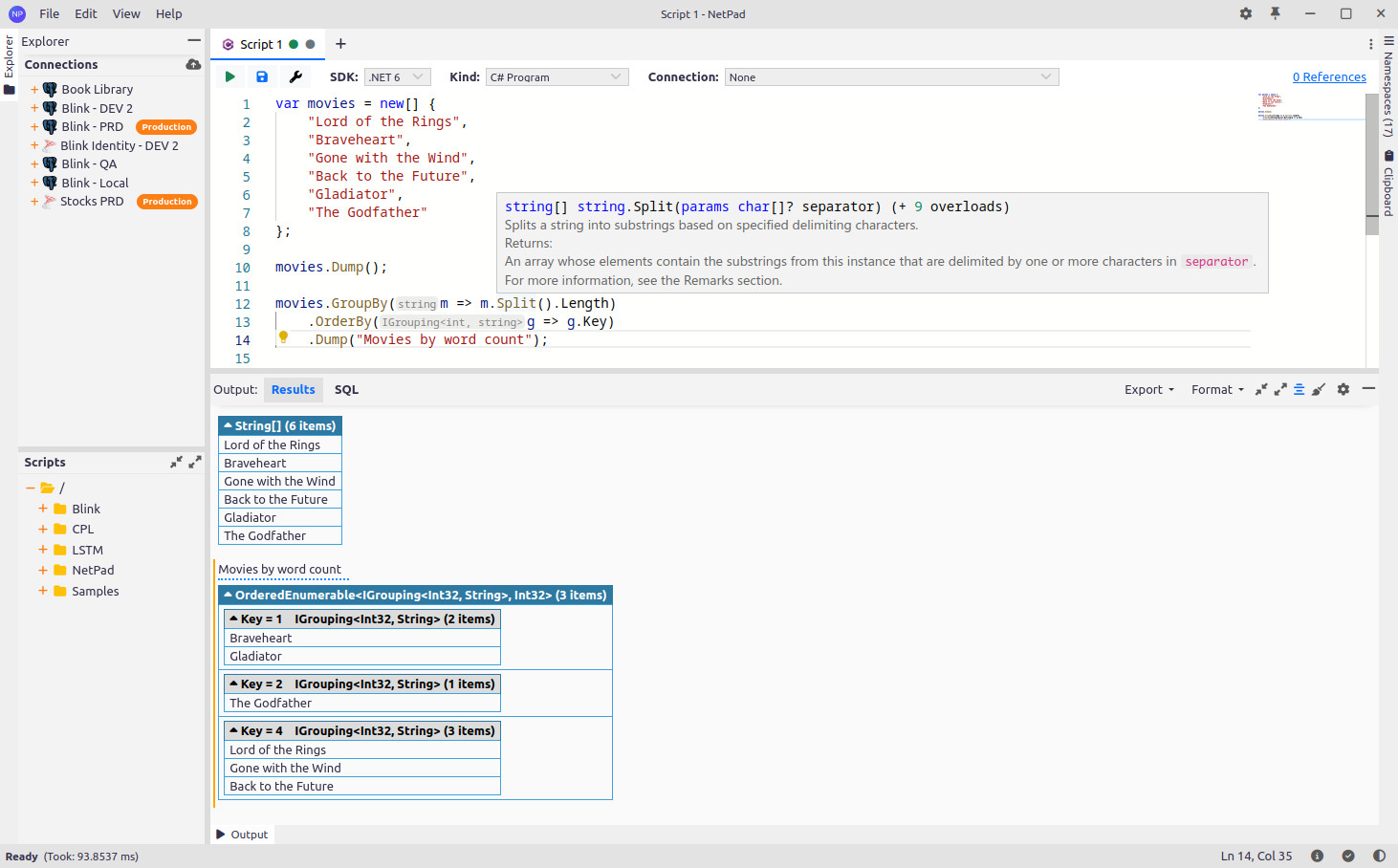Screen dimensions: 1398x868
Task: Open the View menu
Action: (126, 13)
